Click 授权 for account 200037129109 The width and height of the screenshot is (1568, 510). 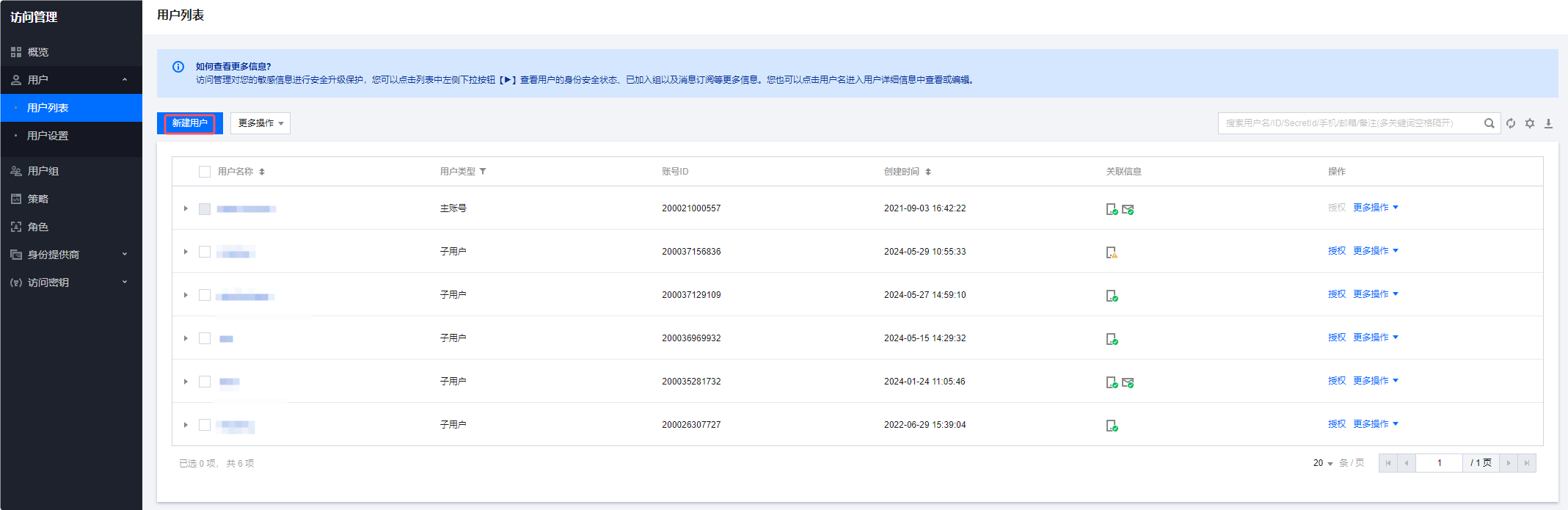1337,294
